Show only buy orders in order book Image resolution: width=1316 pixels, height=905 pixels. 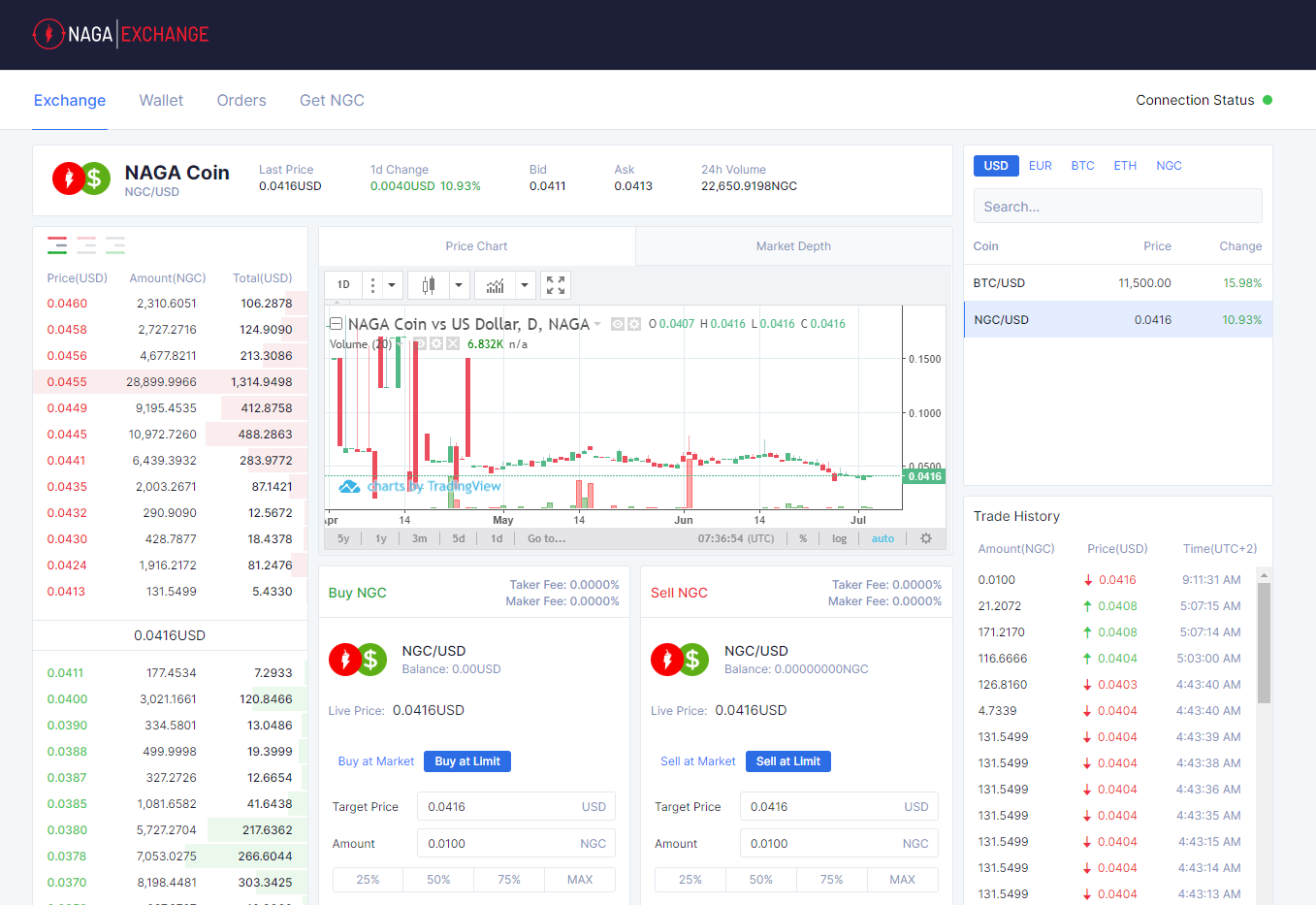(x=115, y=245)
